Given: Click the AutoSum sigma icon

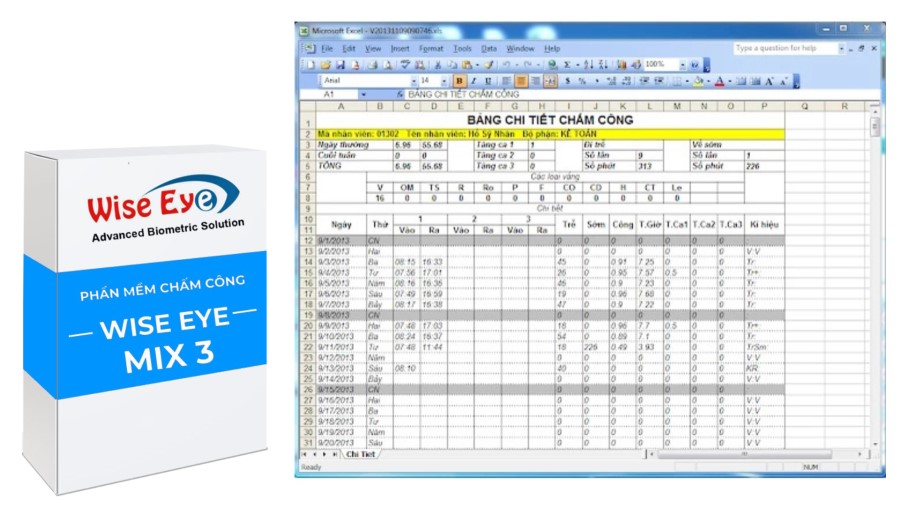Looking at the screenshot, I should 567,65.
